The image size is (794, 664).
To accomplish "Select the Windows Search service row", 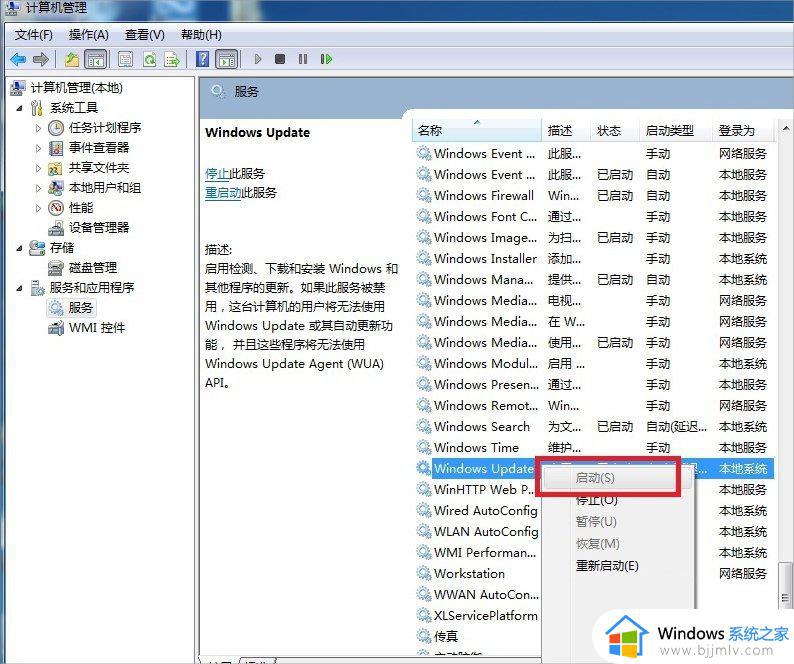I will (594, 427).
